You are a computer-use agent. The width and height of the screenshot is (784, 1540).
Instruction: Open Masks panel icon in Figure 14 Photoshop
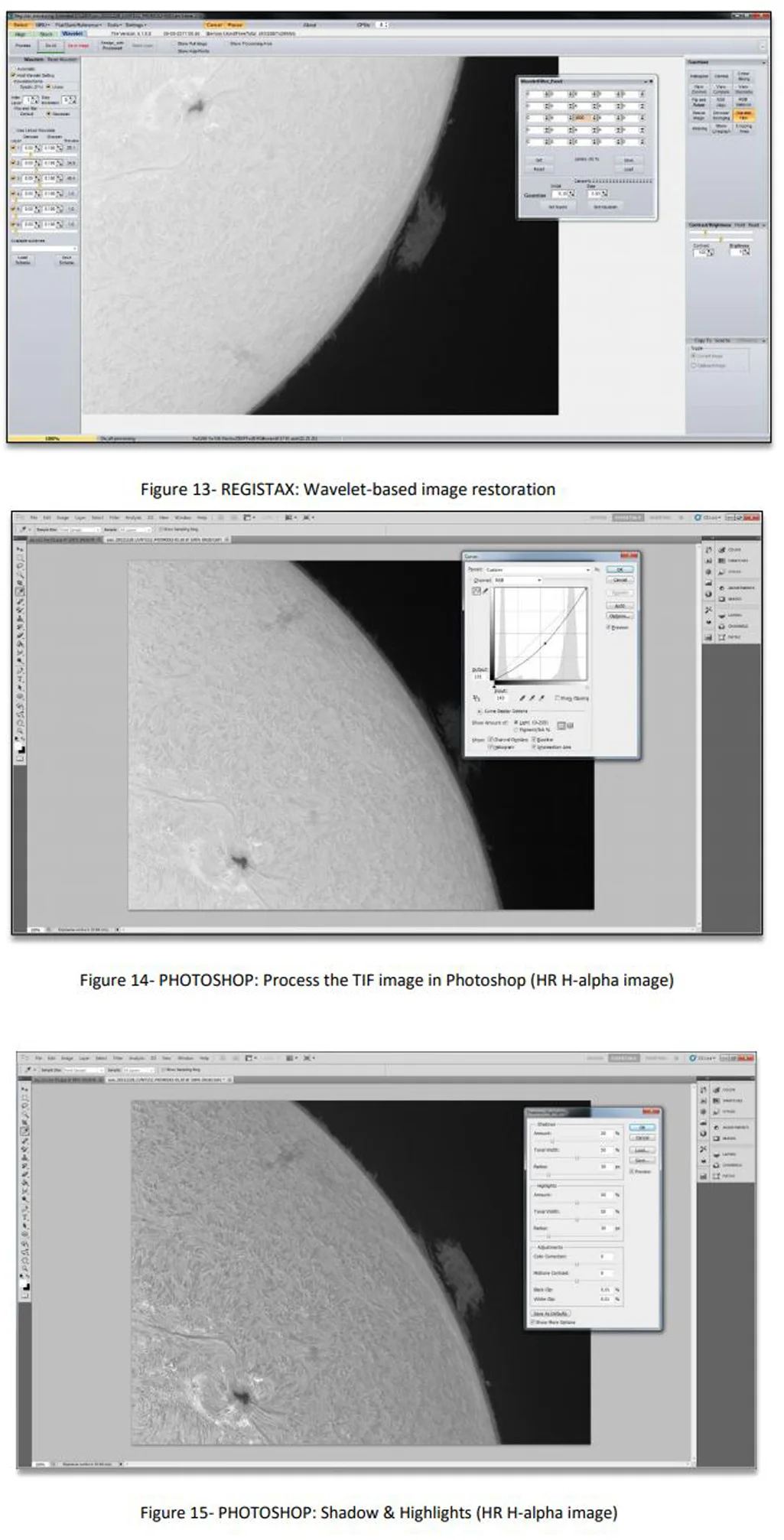721,599
